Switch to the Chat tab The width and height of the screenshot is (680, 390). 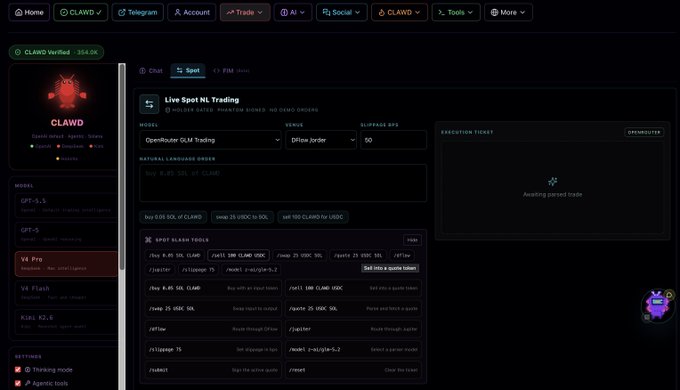pyautogui.click(x=151, y=71)
